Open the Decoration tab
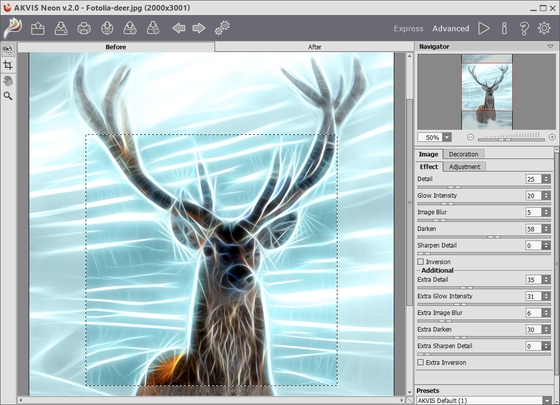 click(x=464, y=154)
